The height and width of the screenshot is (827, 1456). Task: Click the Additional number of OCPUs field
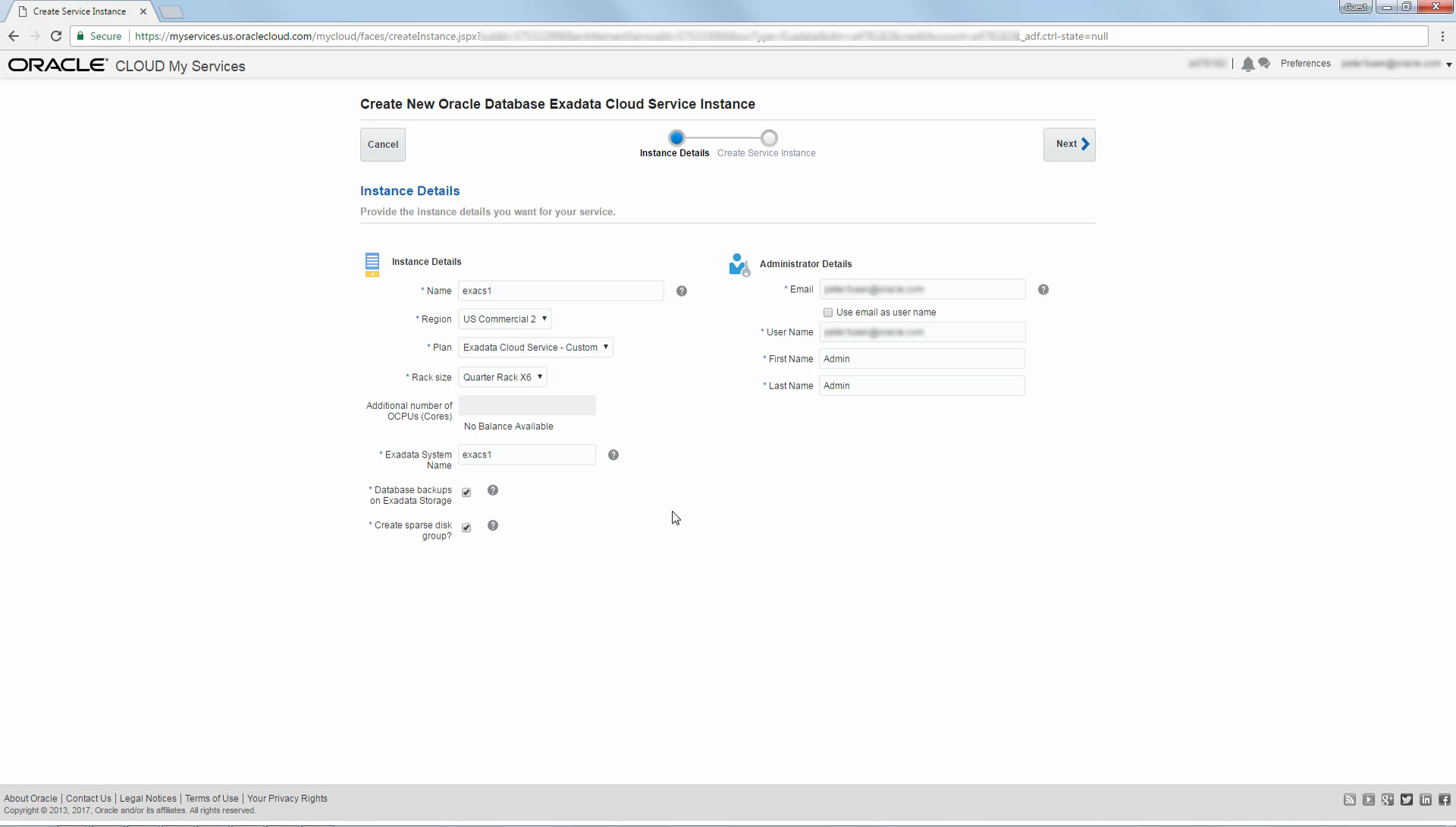(527, 406)
